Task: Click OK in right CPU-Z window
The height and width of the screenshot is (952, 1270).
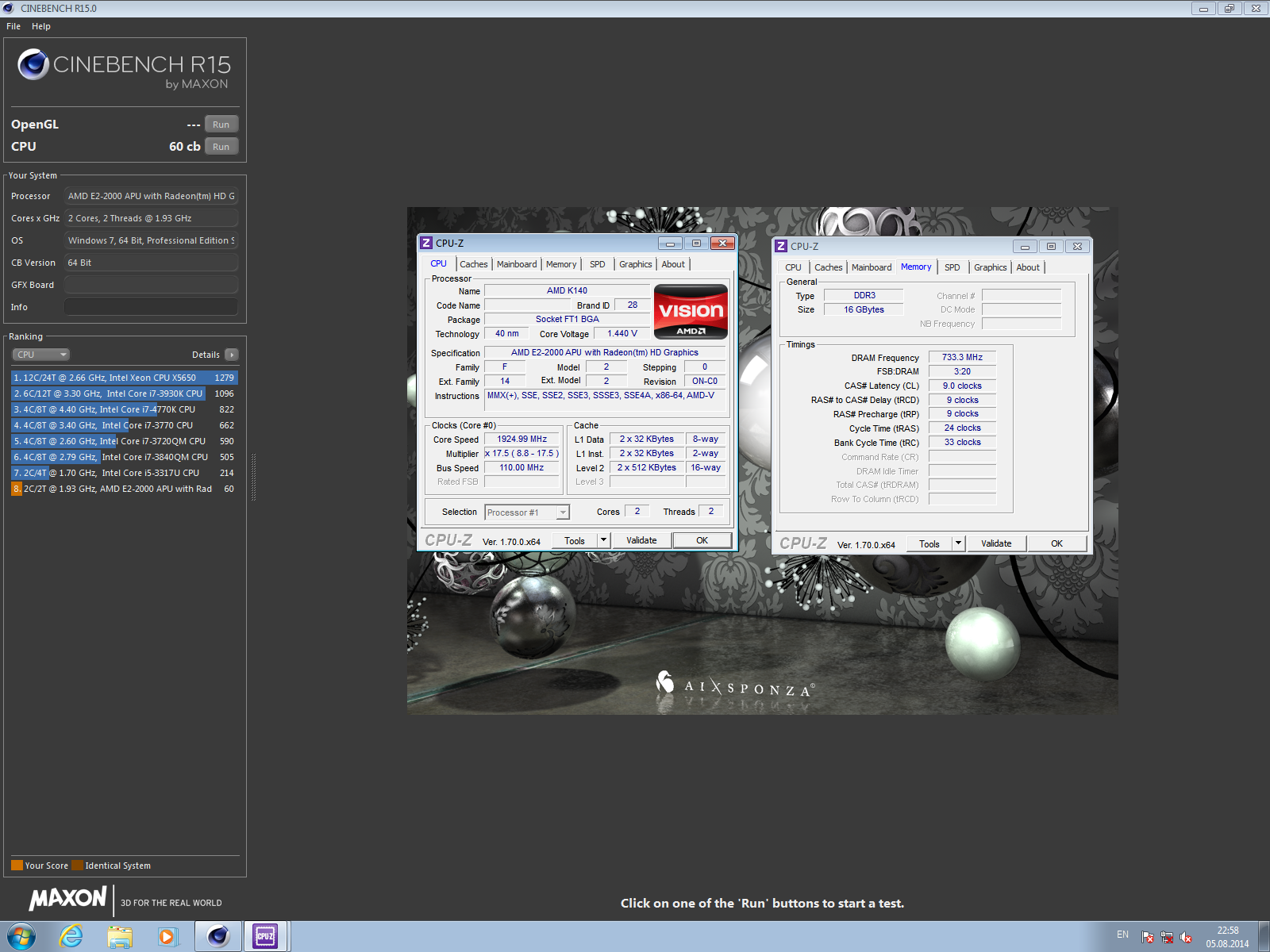Action: pos(1057,544)
